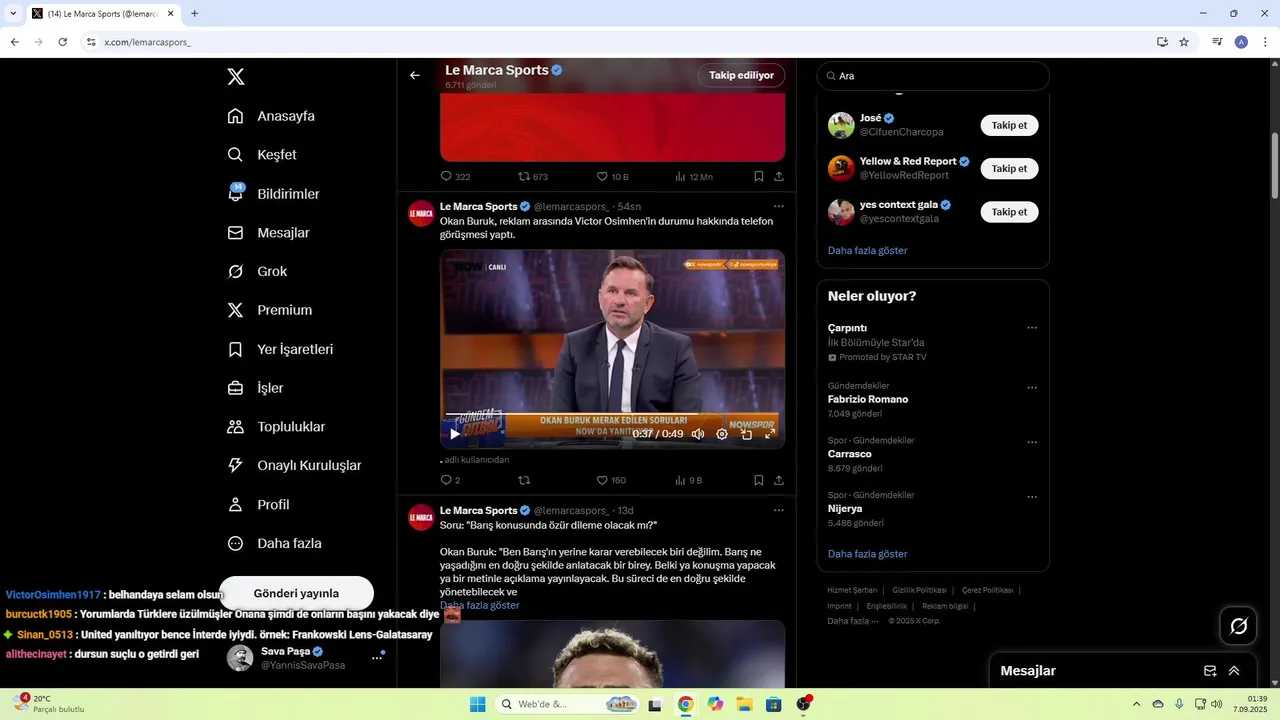This screenshot has height=720, width=1280.
Task: Mute the video volume icon
Action: (698, 434)
